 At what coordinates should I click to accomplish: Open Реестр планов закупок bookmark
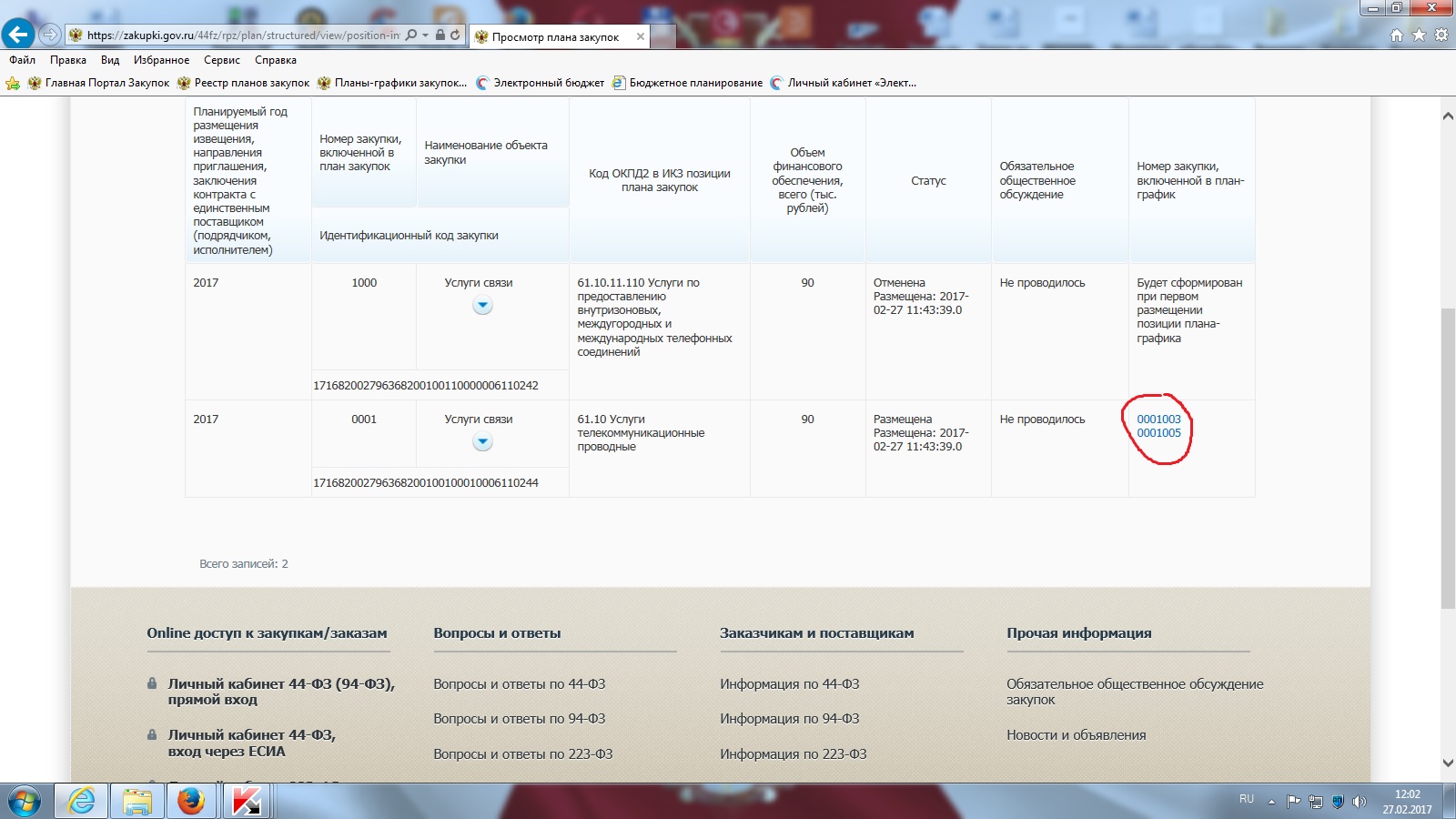[251, 83]
